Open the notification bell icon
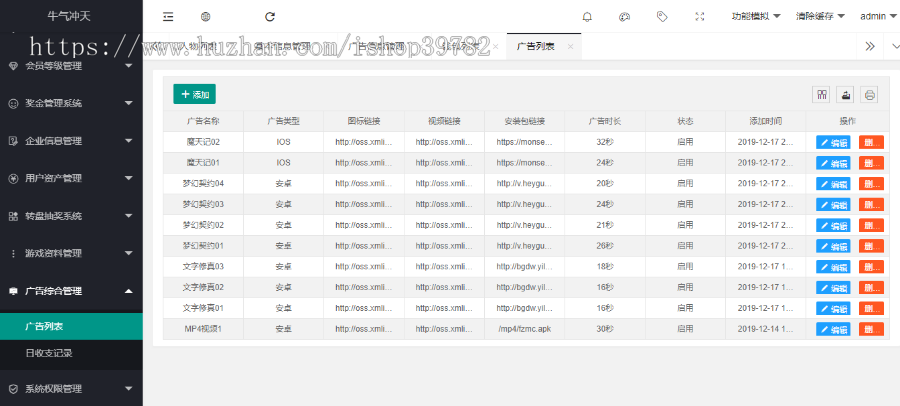Image resolution: width=900 pixels, height=406 pixels. (587, 16)
